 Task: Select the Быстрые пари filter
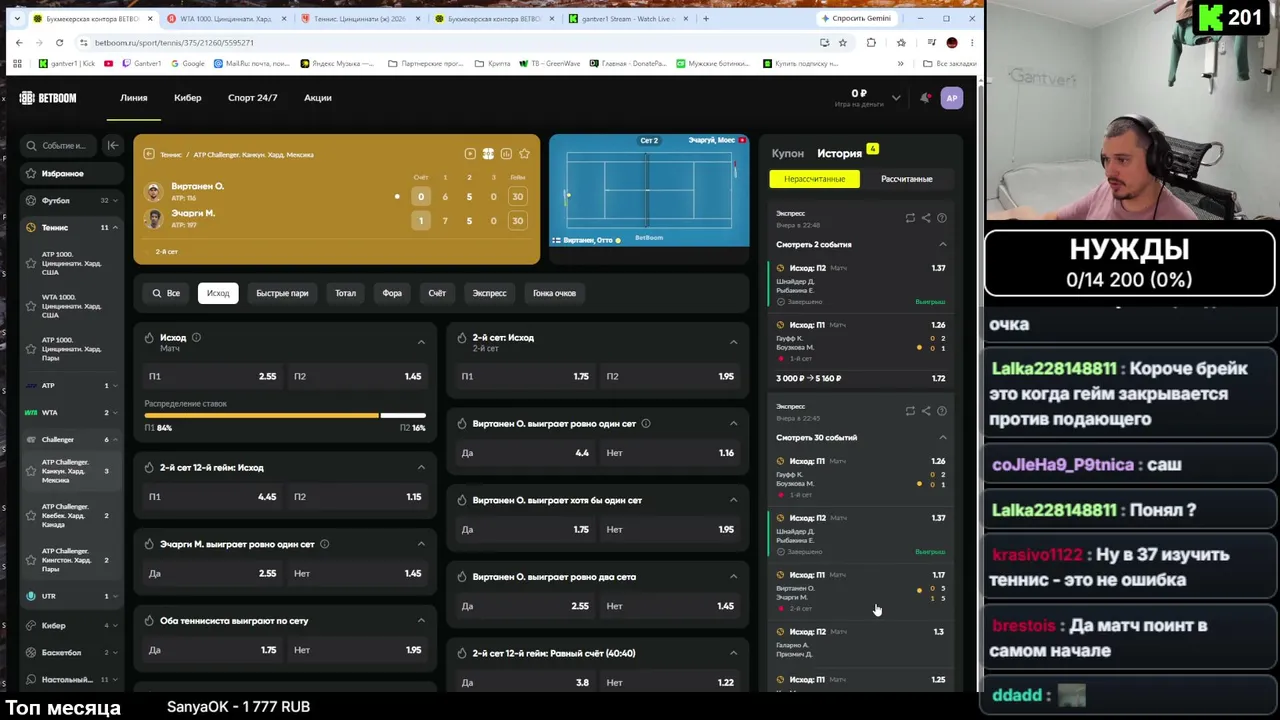(x=282, y=294)
